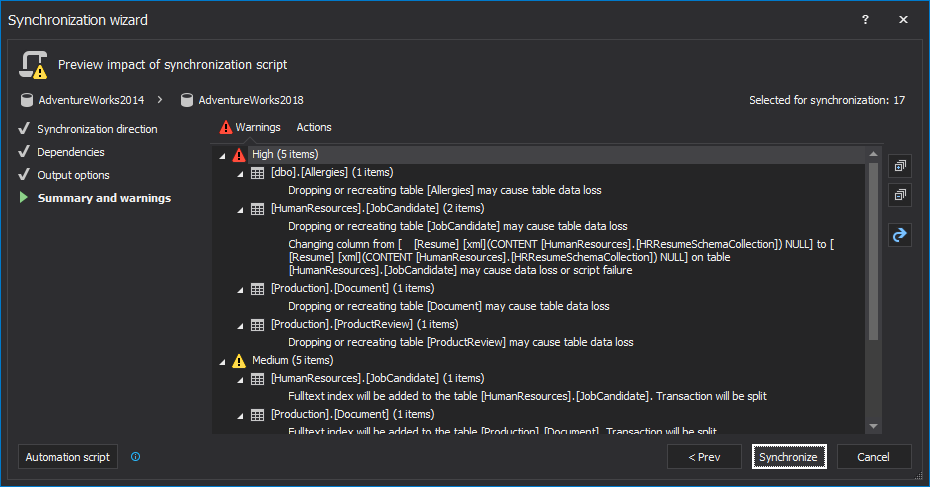Go back with the < Prev button
Viewport: 930px width, 487px height.
tap(704, 457)
